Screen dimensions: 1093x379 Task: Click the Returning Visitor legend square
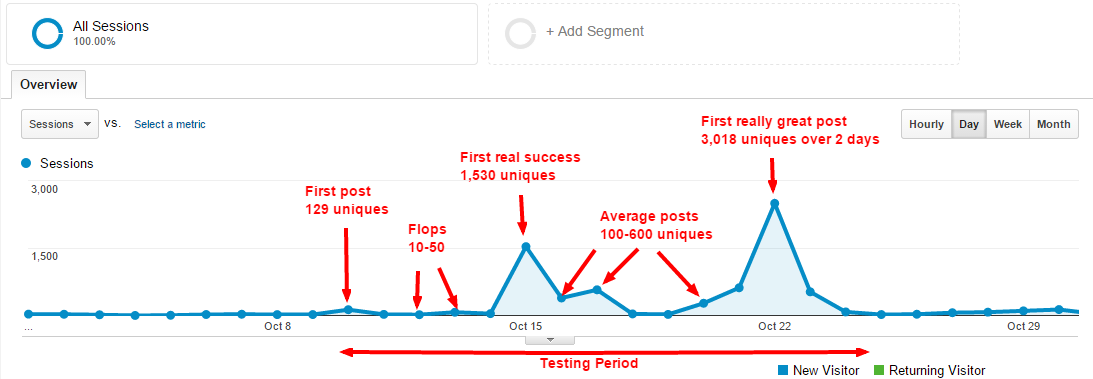(x=878, y=370)
